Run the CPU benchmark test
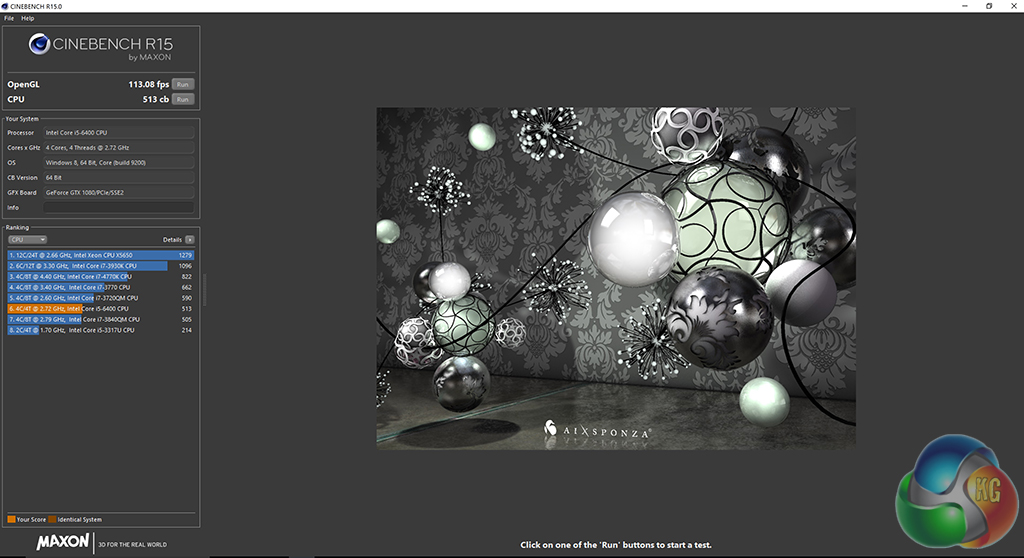Screen dimensions: 1024x558 (183, 99)
